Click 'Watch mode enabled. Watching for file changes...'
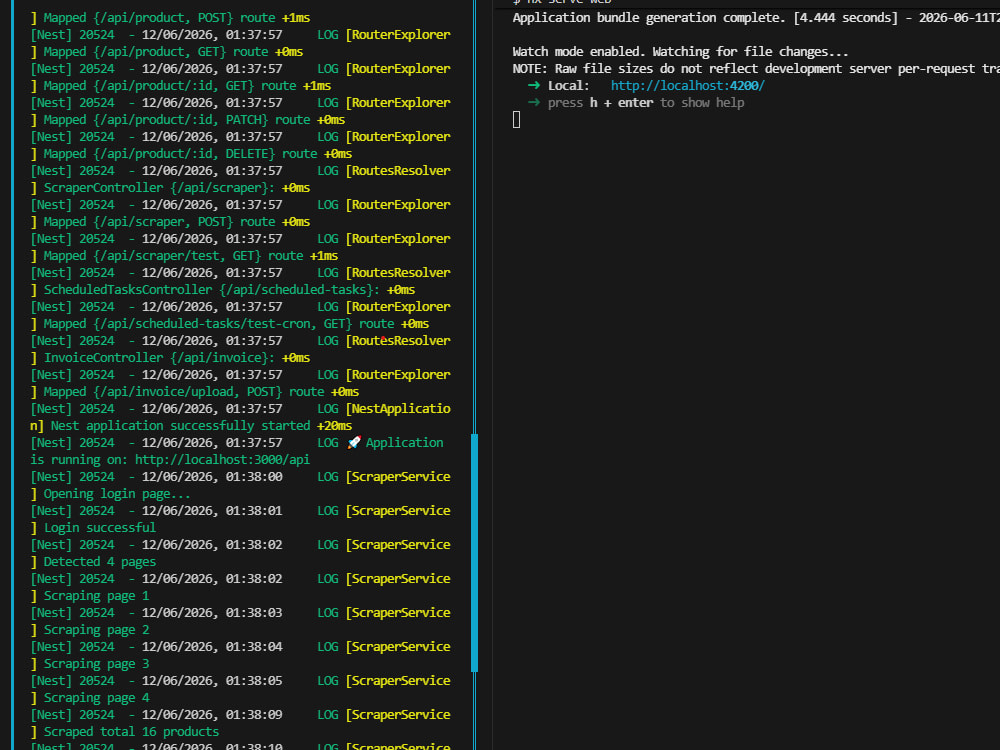This screenshot has width=1000, height=750. [x=680, y=52]
